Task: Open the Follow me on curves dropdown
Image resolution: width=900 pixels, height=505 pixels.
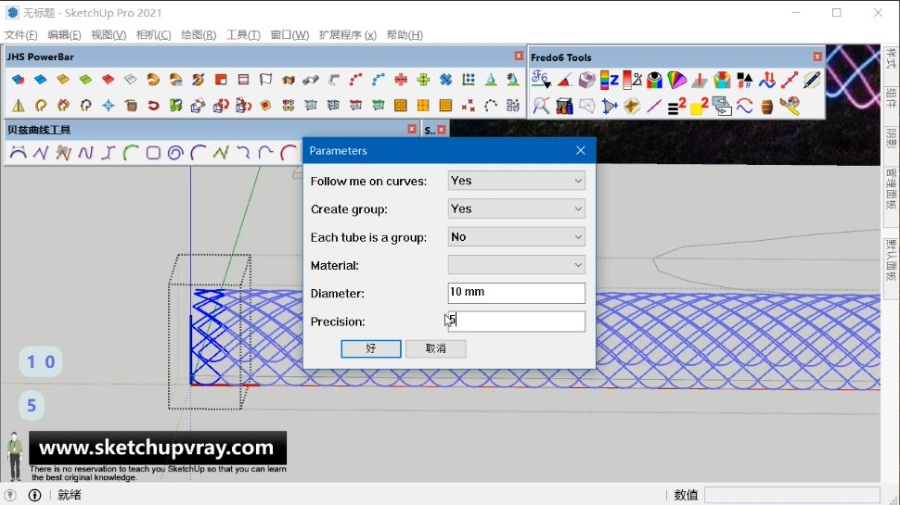Action: [516, 181]
